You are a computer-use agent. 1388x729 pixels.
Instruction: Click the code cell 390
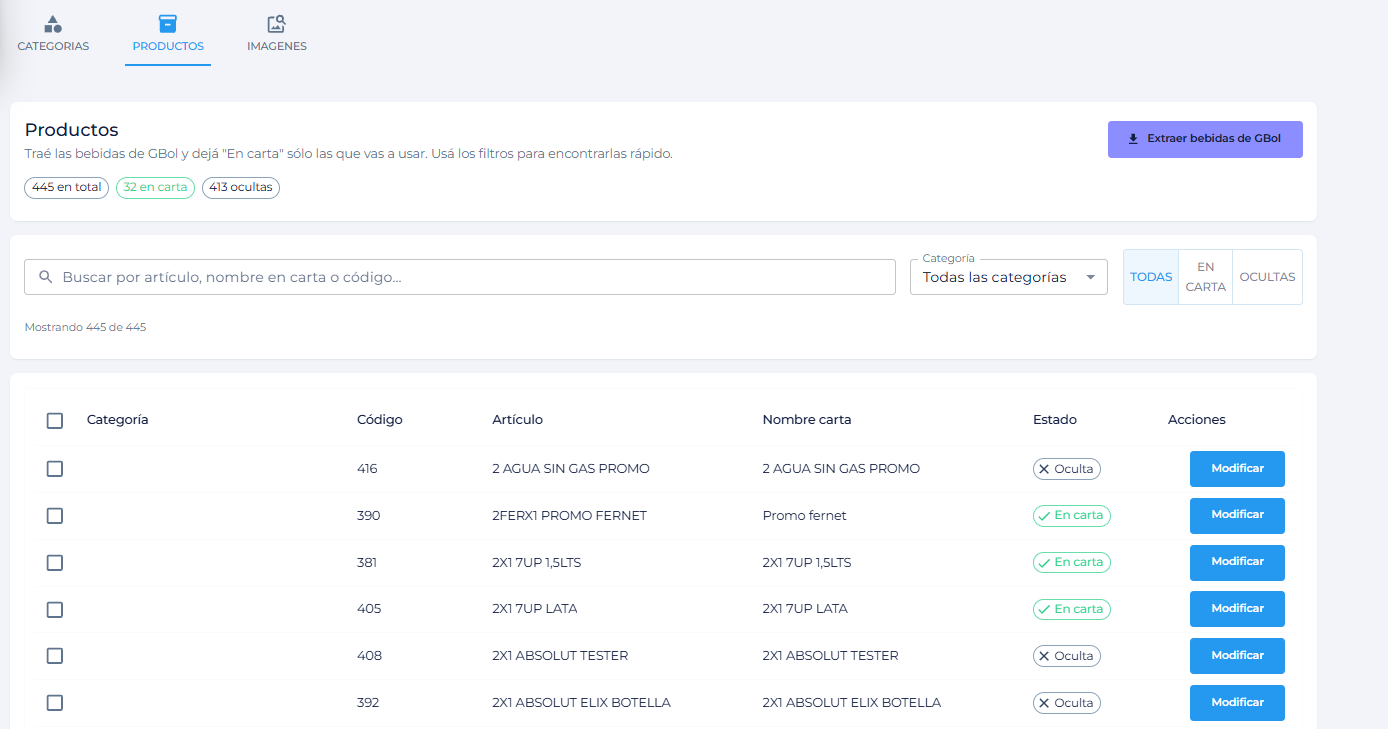pyautogui.click(x=369, y=516)
